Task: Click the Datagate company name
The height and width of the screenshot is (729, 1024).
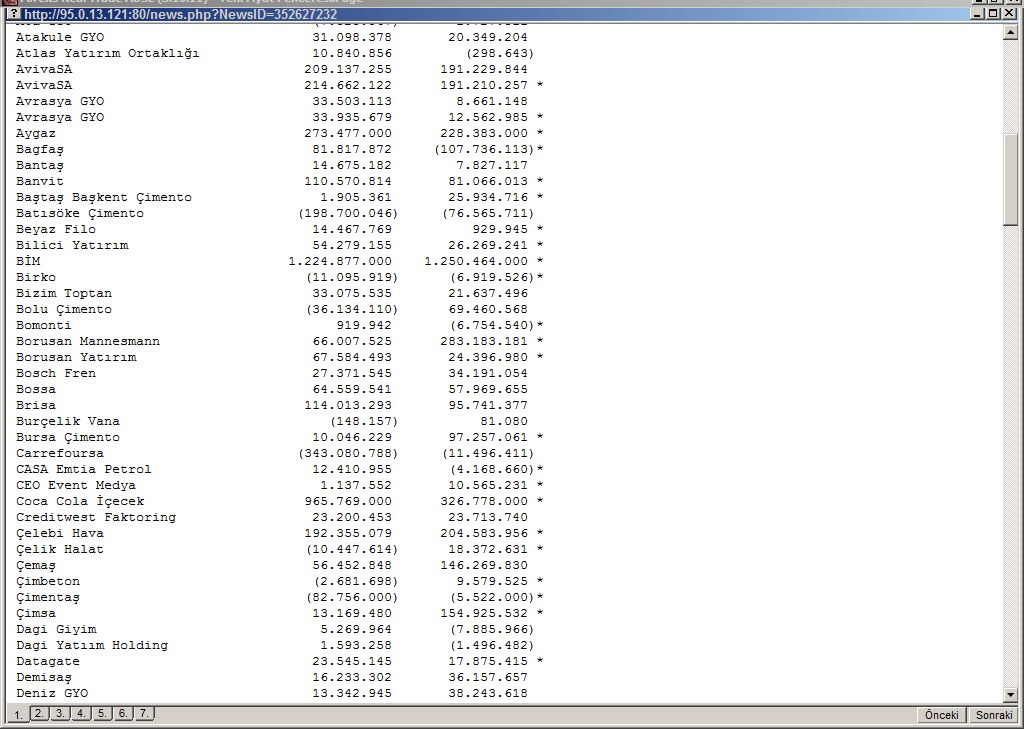Action: (x=48, y=662)
